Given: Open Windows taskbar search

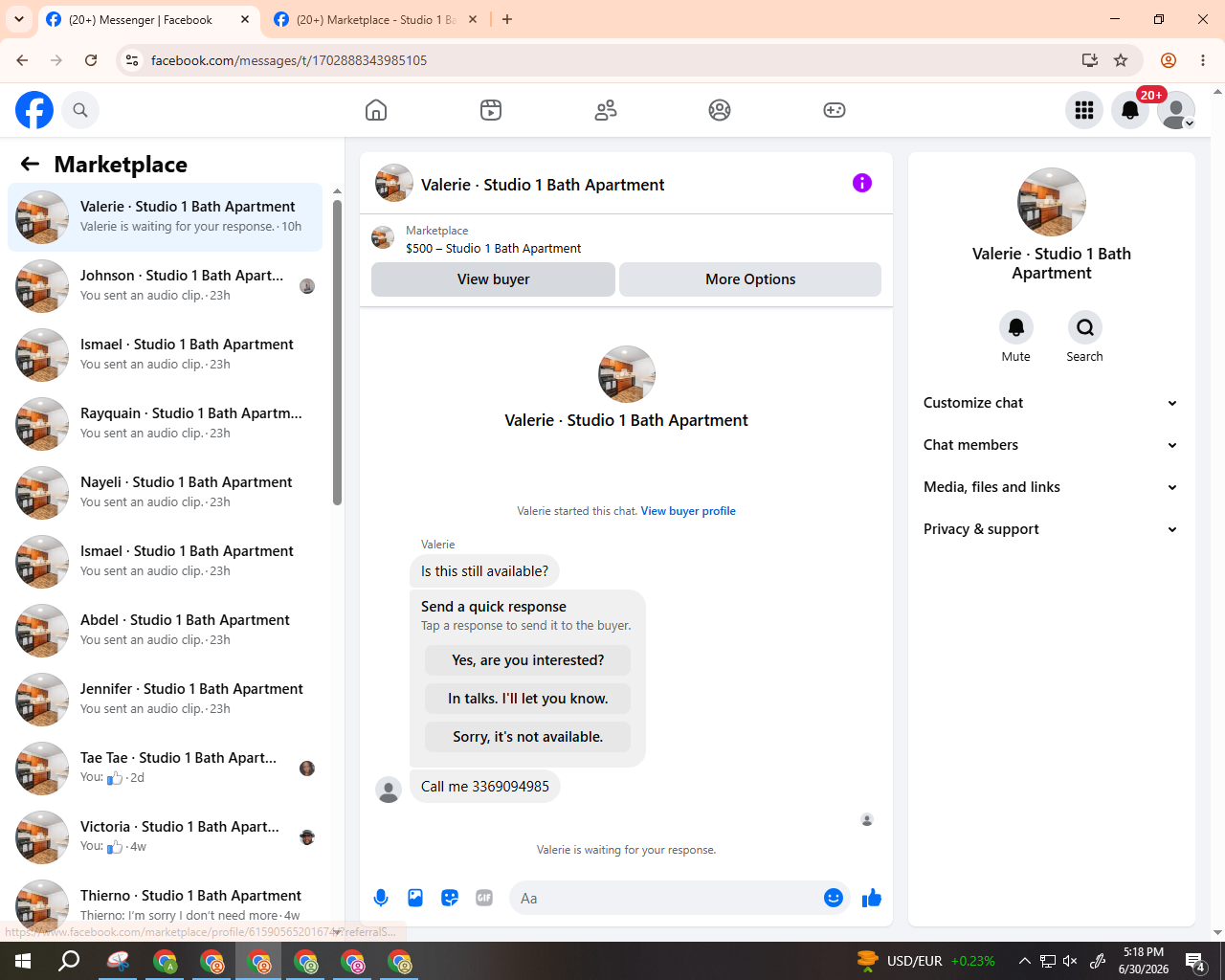Looking at the screenshot, I should 69,961.
